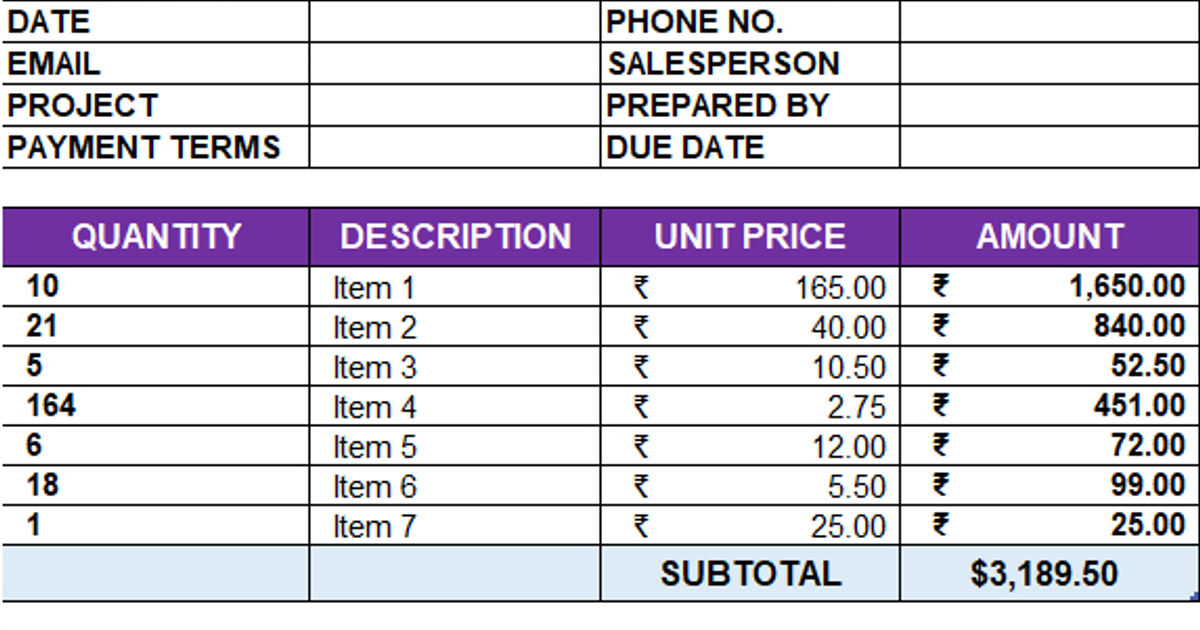This screenshot has width=1200, height=630.
Task: Select the amount cell showing 1,650.00
Action: click(1049, 287)
